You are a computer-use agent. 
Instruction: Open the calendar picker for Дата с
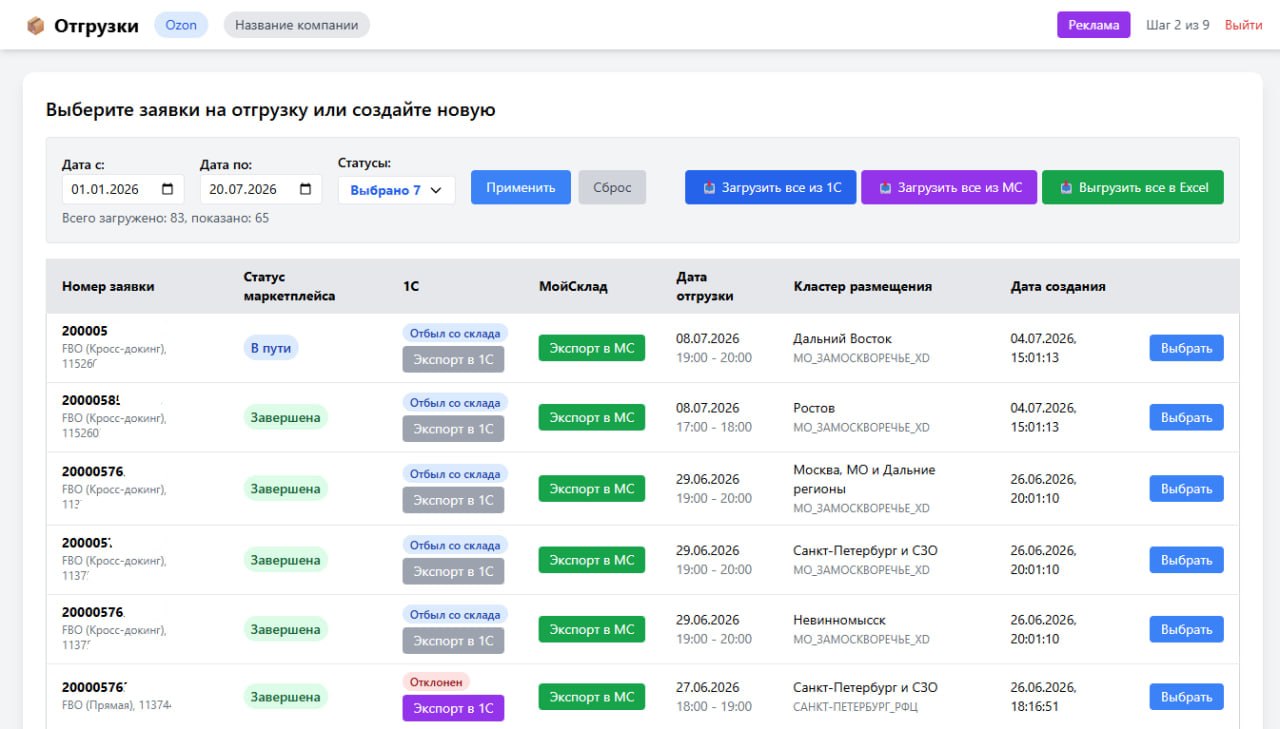(167, 189)
